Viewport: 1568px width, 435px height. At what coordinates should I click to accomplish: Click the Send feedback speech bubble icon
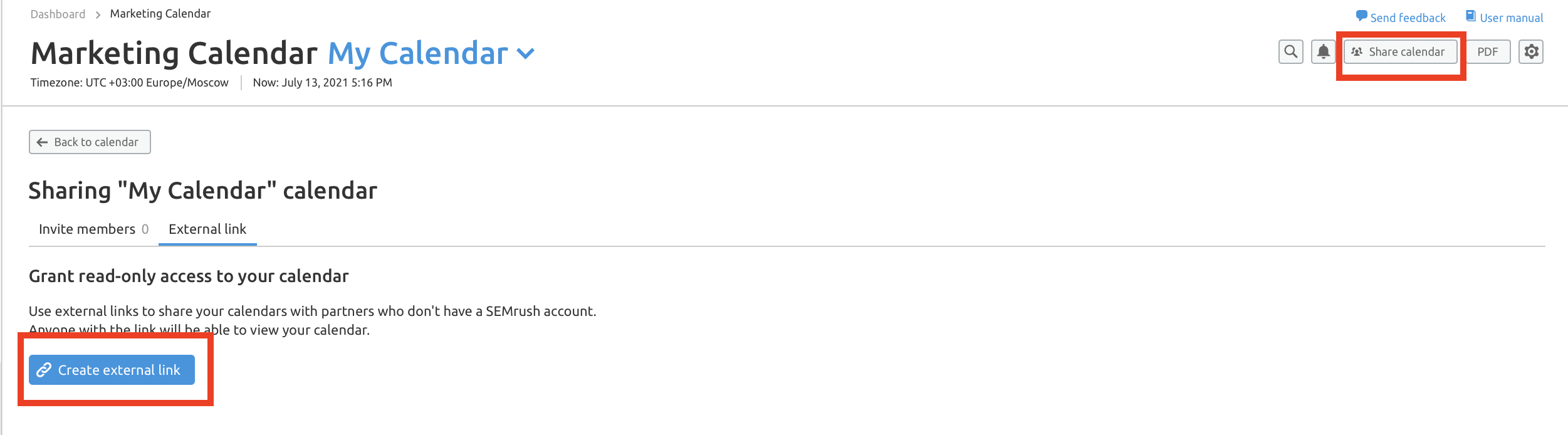(1361, 16)
